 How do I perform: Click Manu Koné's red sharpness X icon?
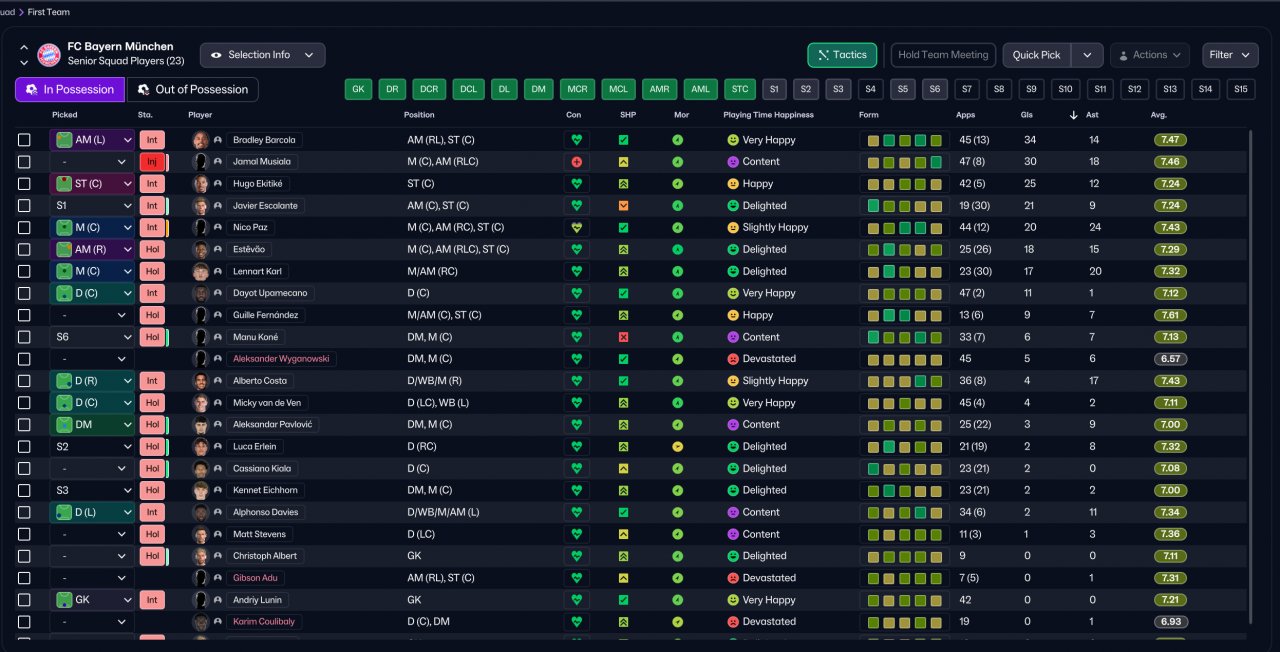(623, 337)
